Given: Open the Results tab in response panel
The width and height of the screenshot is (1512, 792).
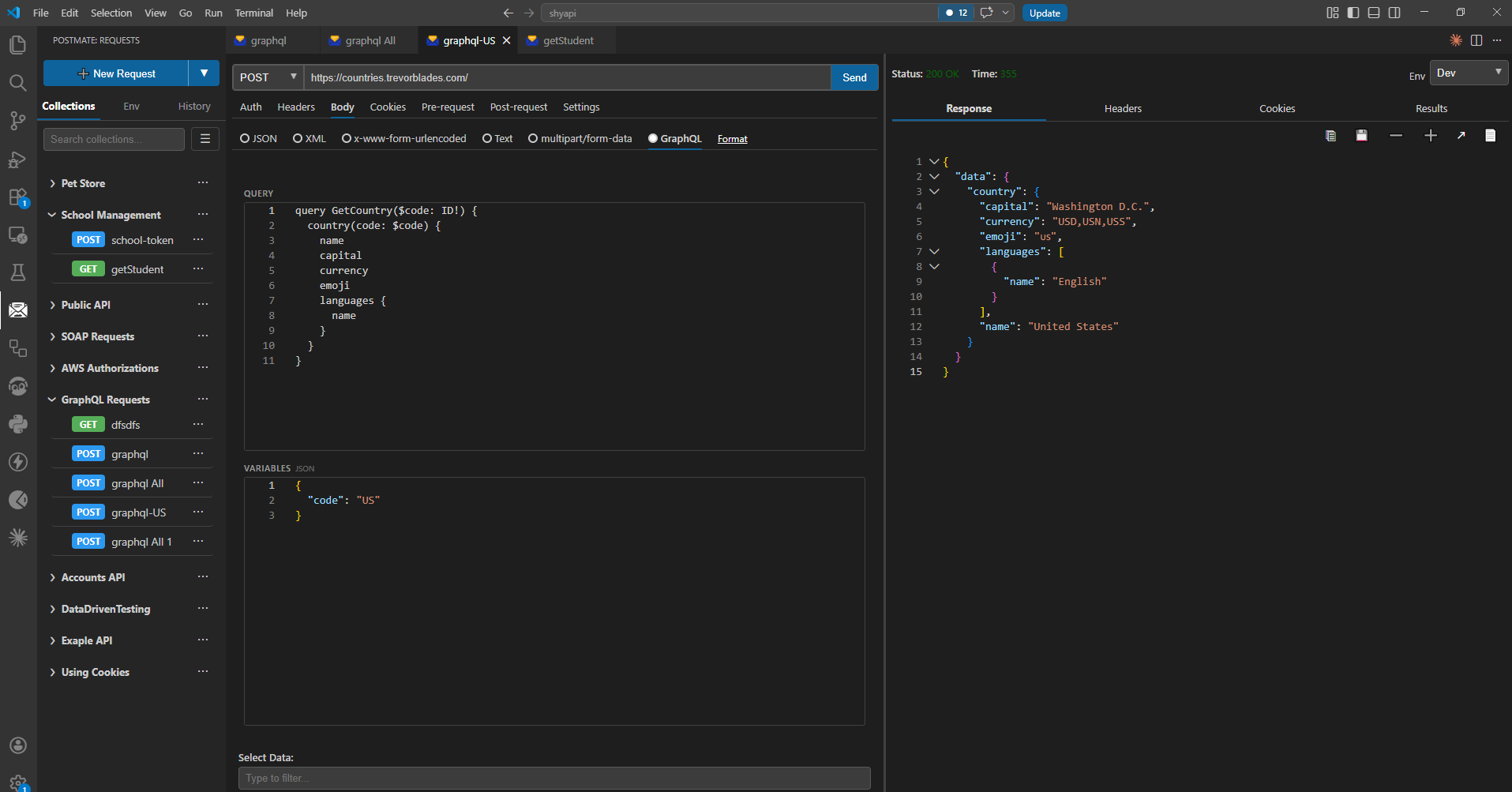Looking at the screenshot, I should tap(1431, 108).
